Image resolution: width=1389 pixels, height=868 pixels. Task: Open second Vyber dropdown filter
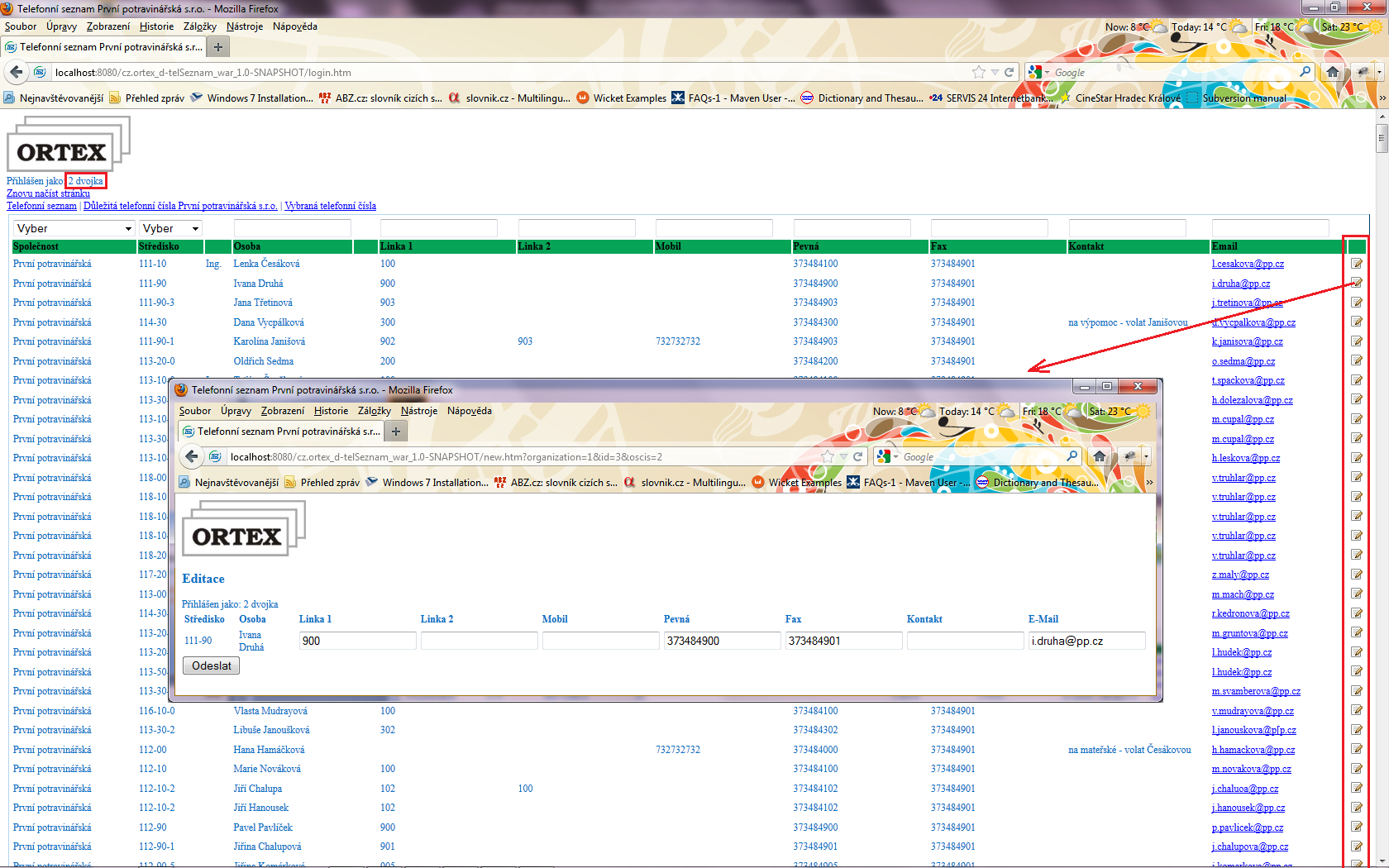point(171,228)
